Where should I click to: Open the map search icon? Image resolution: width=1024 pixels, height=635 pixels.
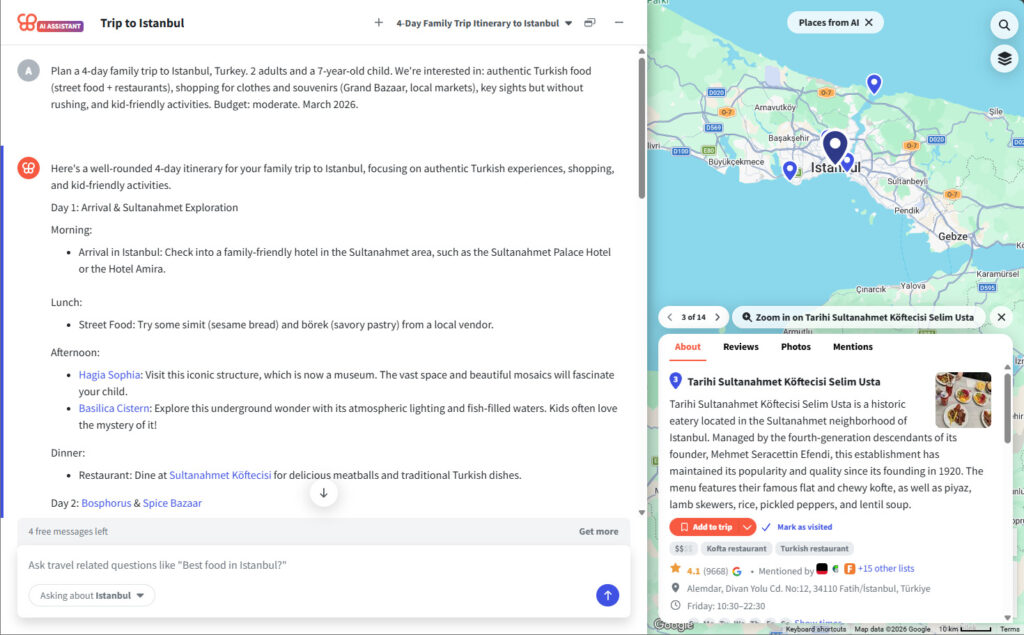(1005, 25)
